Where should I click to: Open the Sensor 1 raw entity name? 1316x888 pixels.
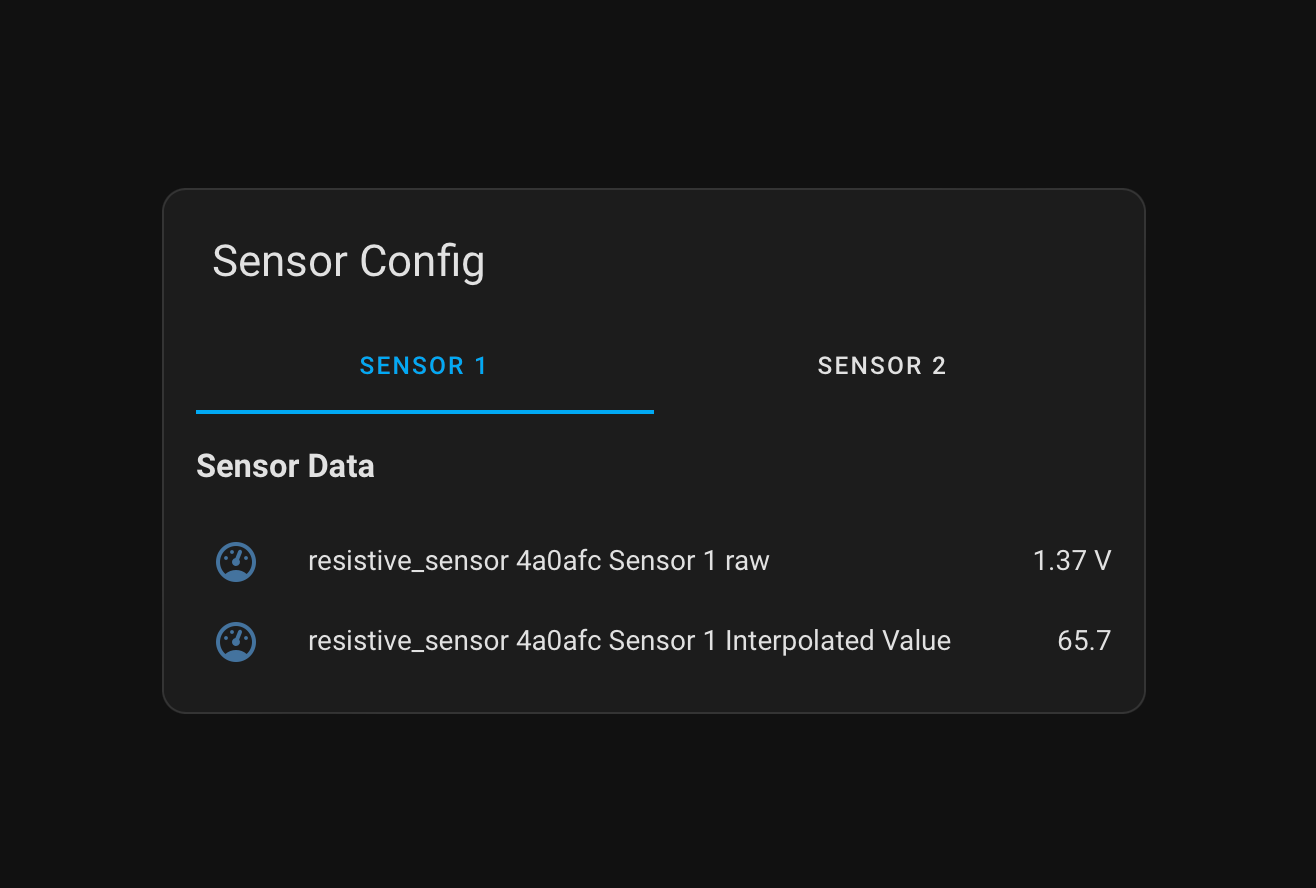tap(538, 561)
